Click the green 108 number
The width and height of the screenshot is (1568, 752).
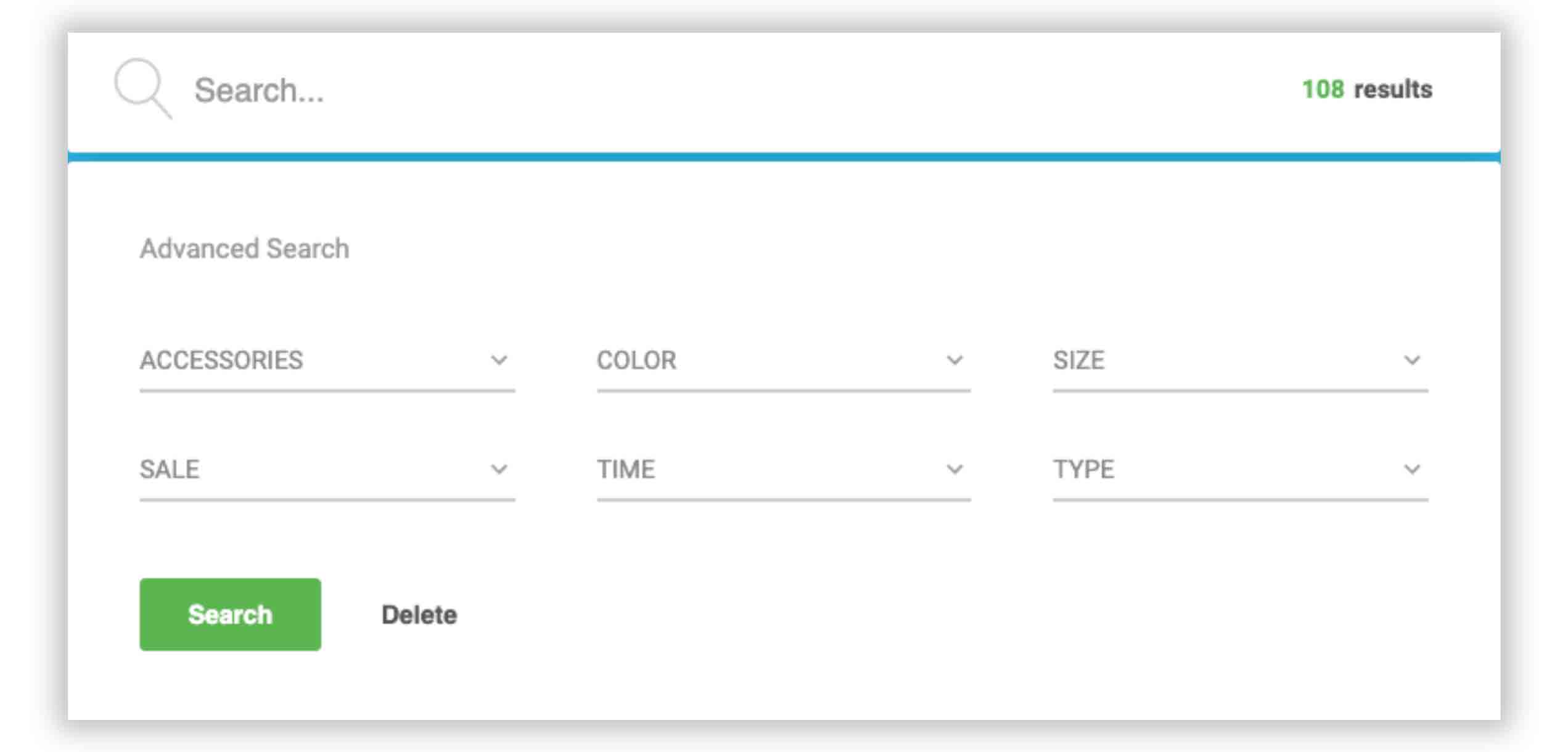coord(1323,90)
